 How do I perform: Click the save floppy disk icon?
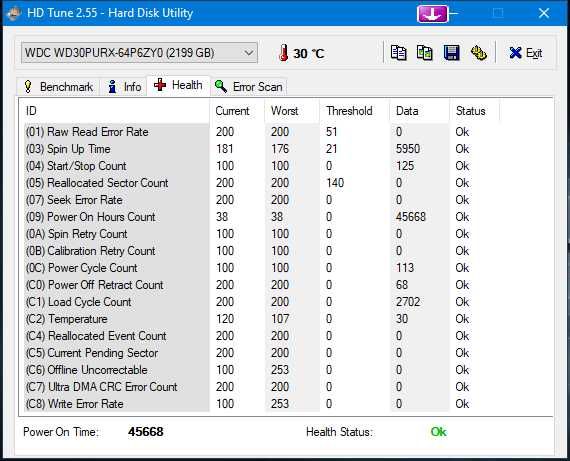click(451, 53)
